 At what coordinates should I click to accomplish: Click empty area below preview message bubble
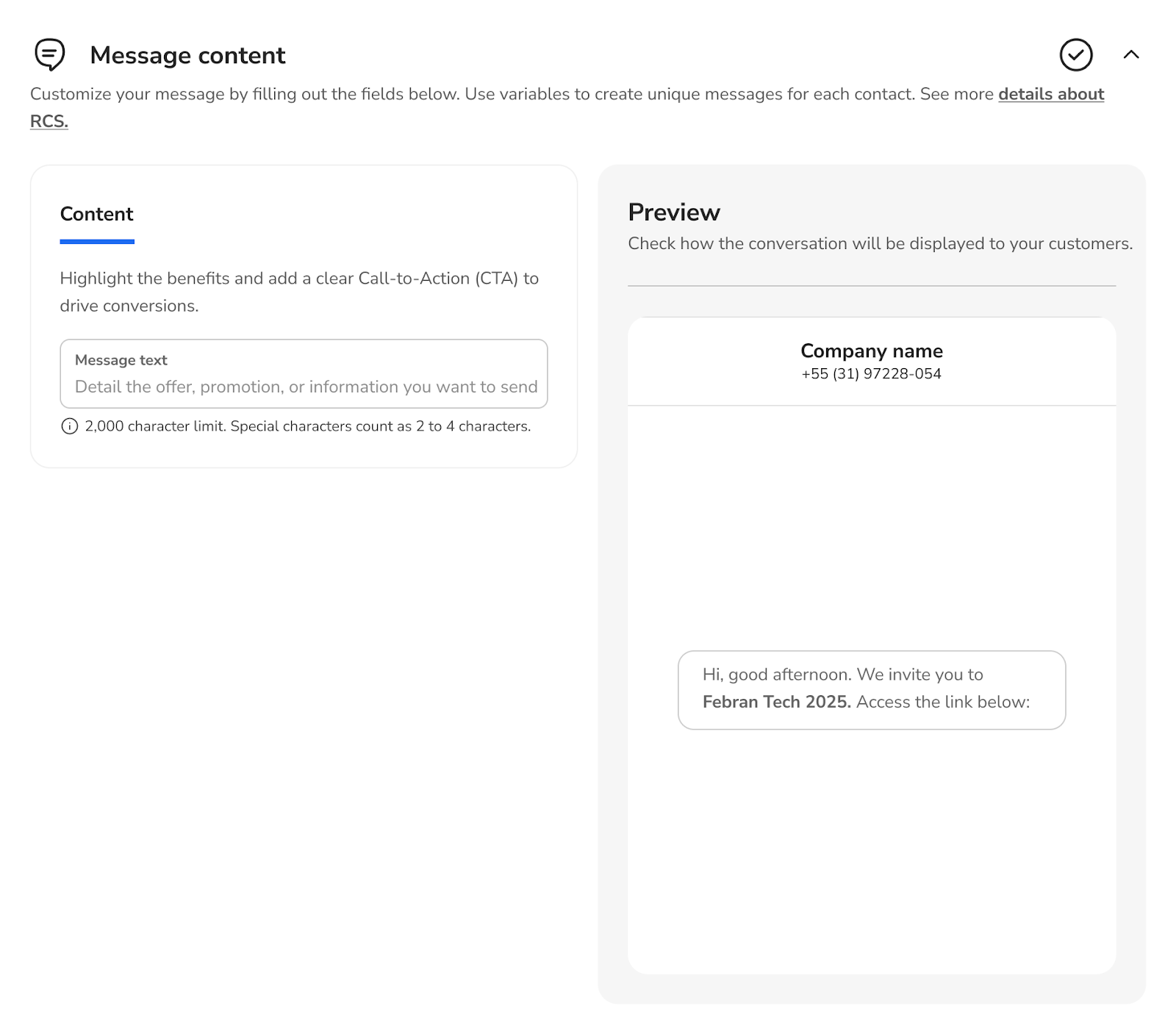871,852
